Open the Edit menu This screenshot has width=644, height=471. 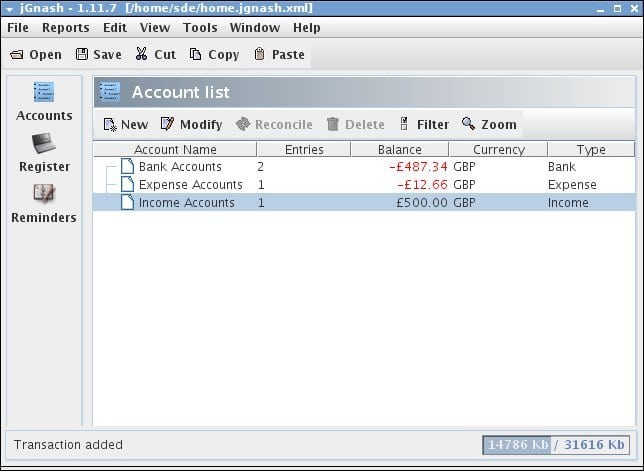click(x=115, y=28)
